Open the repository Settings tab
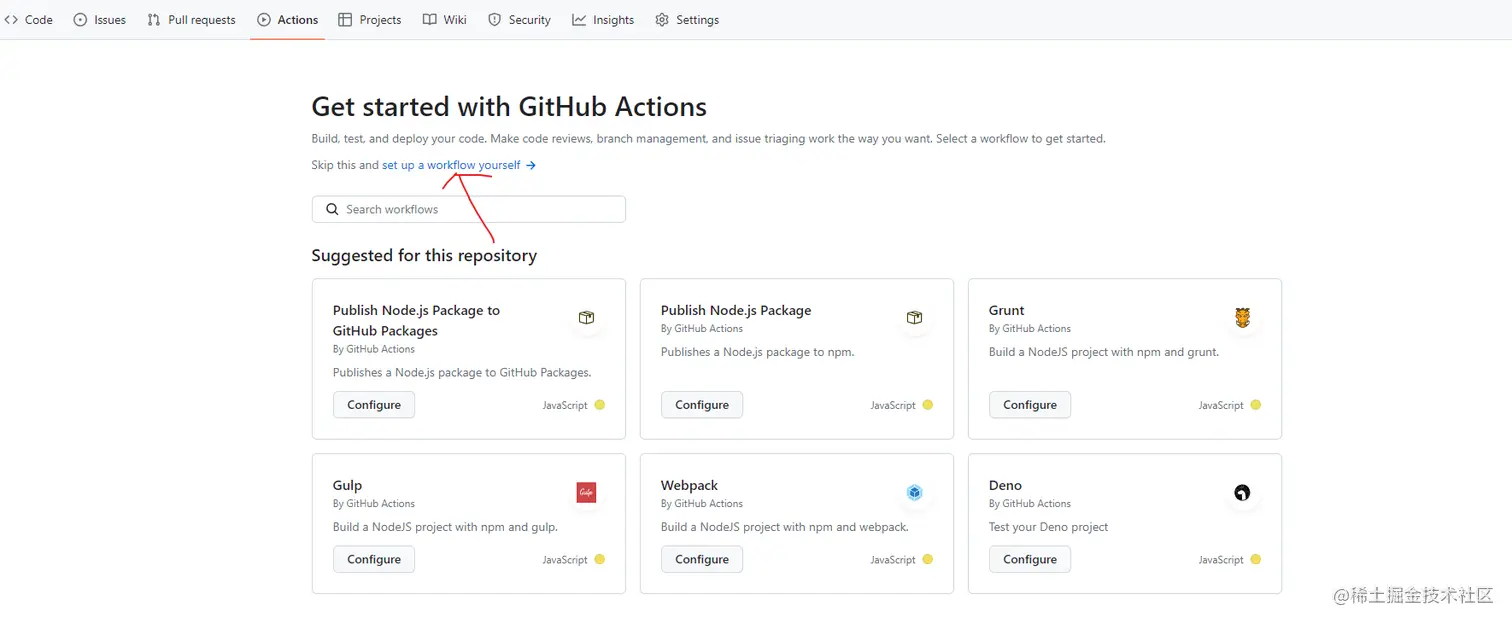Screen dimensions: 1512x624 point(687,20)
